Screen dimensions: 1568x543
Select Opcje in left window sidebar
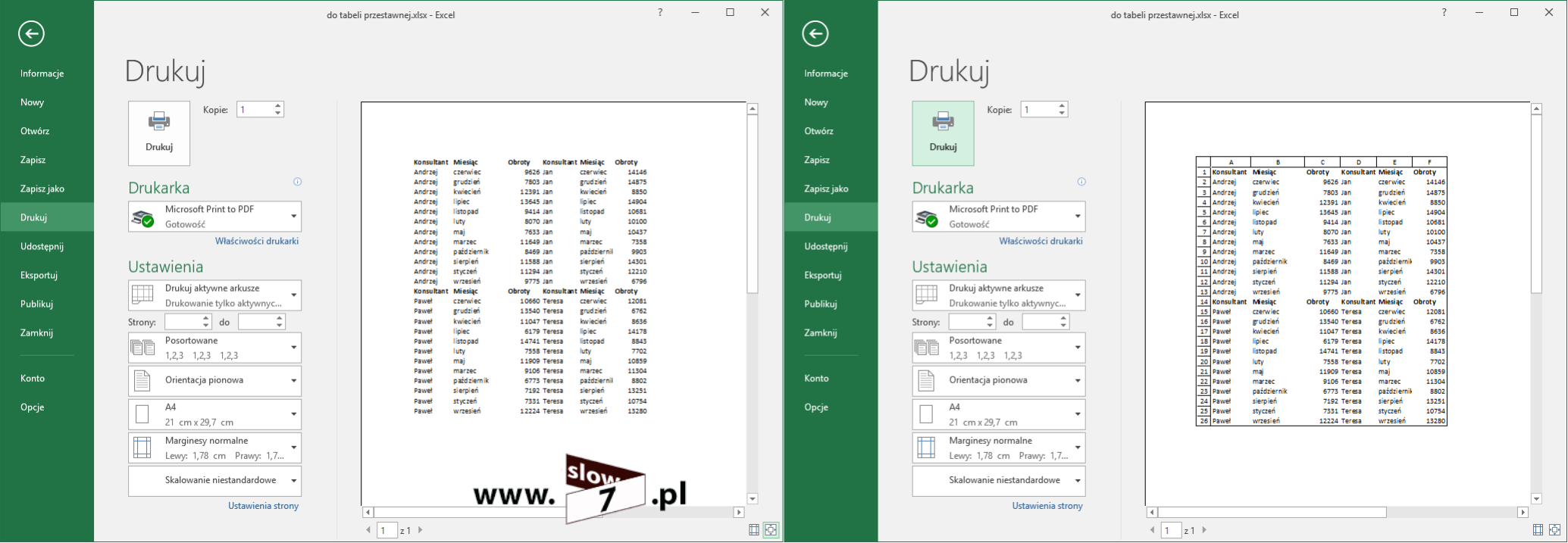click(47, 407)
